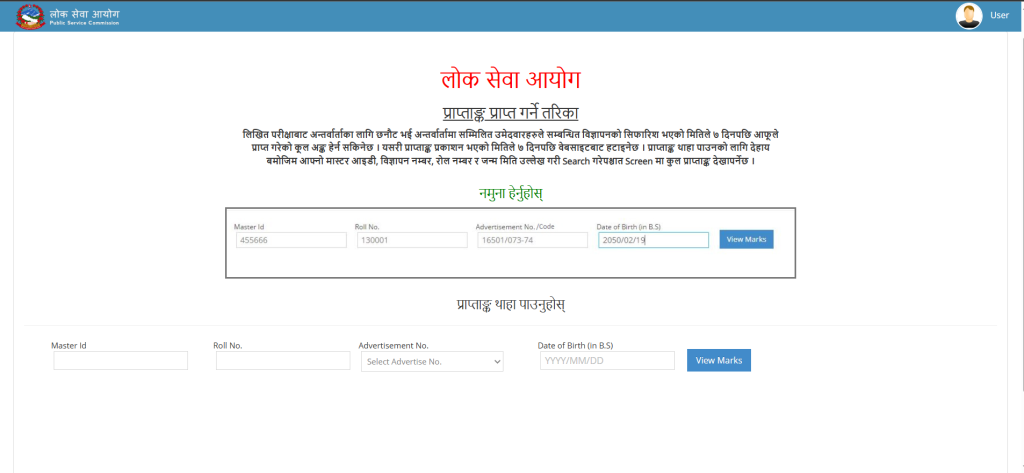This screenshot has height=473, width=1024.
Task: Open the User avatar profile picture
Action: point(969,16)
